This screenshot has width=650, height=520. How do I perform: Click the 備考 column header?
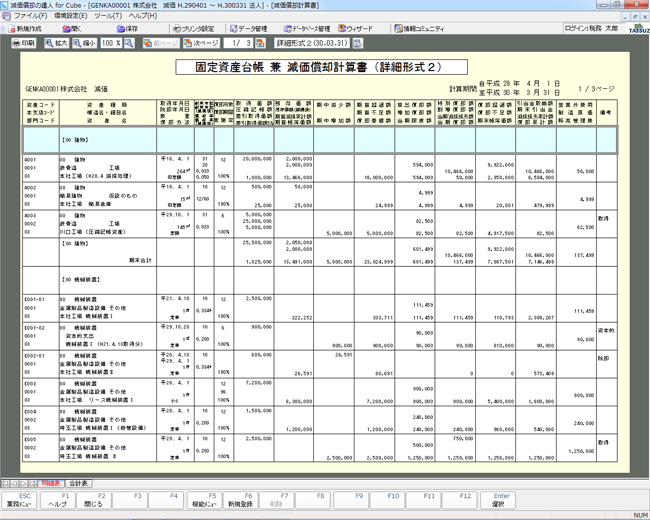point(605,112)
